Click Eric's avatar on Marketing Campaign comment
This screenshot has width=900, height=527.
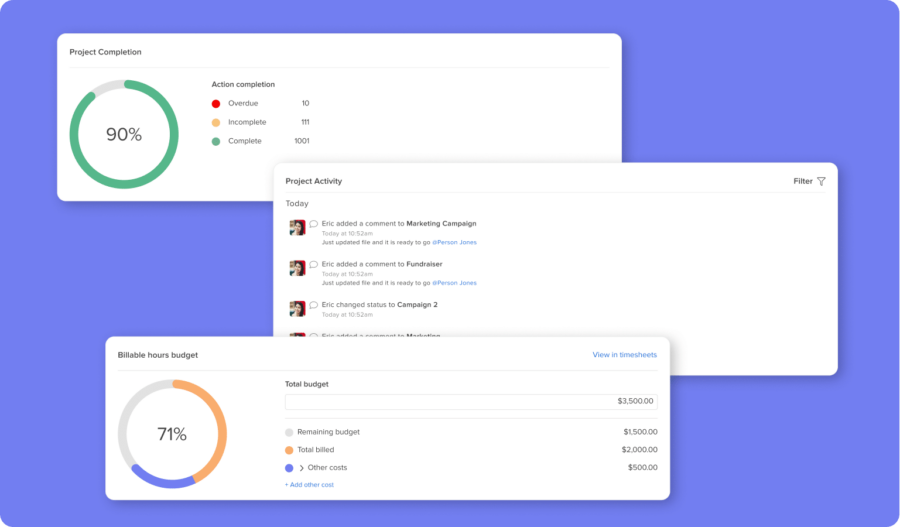click(x=297, y=228)
